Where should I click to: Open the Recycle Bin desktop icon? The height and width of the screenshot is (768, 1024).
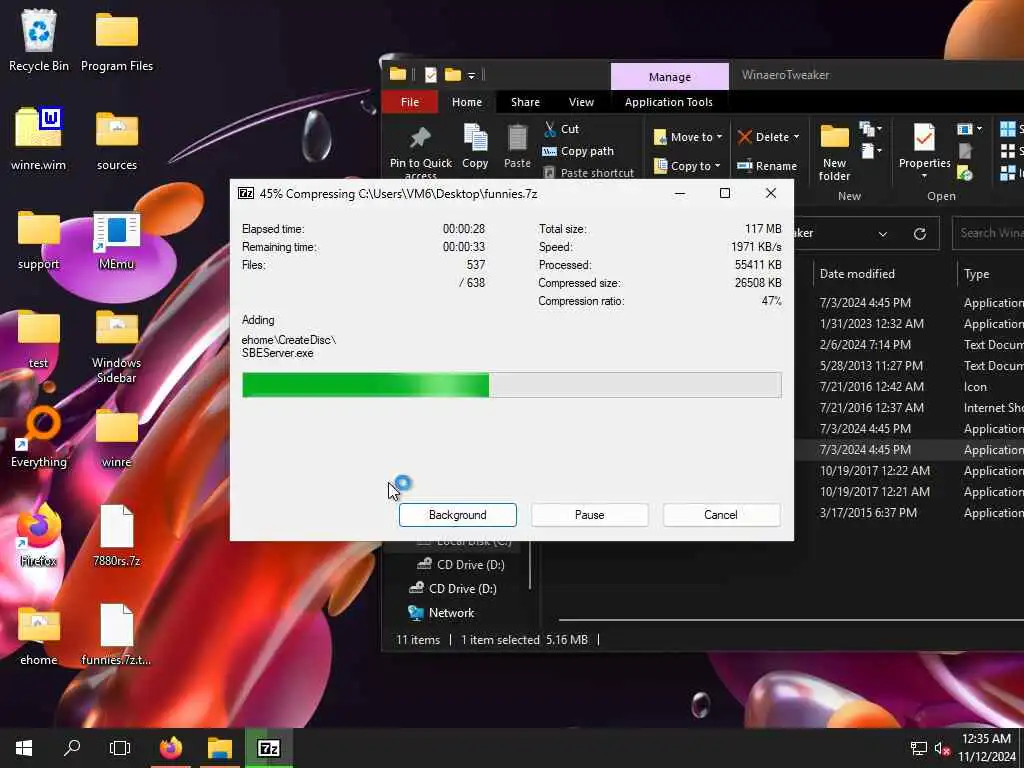click(39, 40)
